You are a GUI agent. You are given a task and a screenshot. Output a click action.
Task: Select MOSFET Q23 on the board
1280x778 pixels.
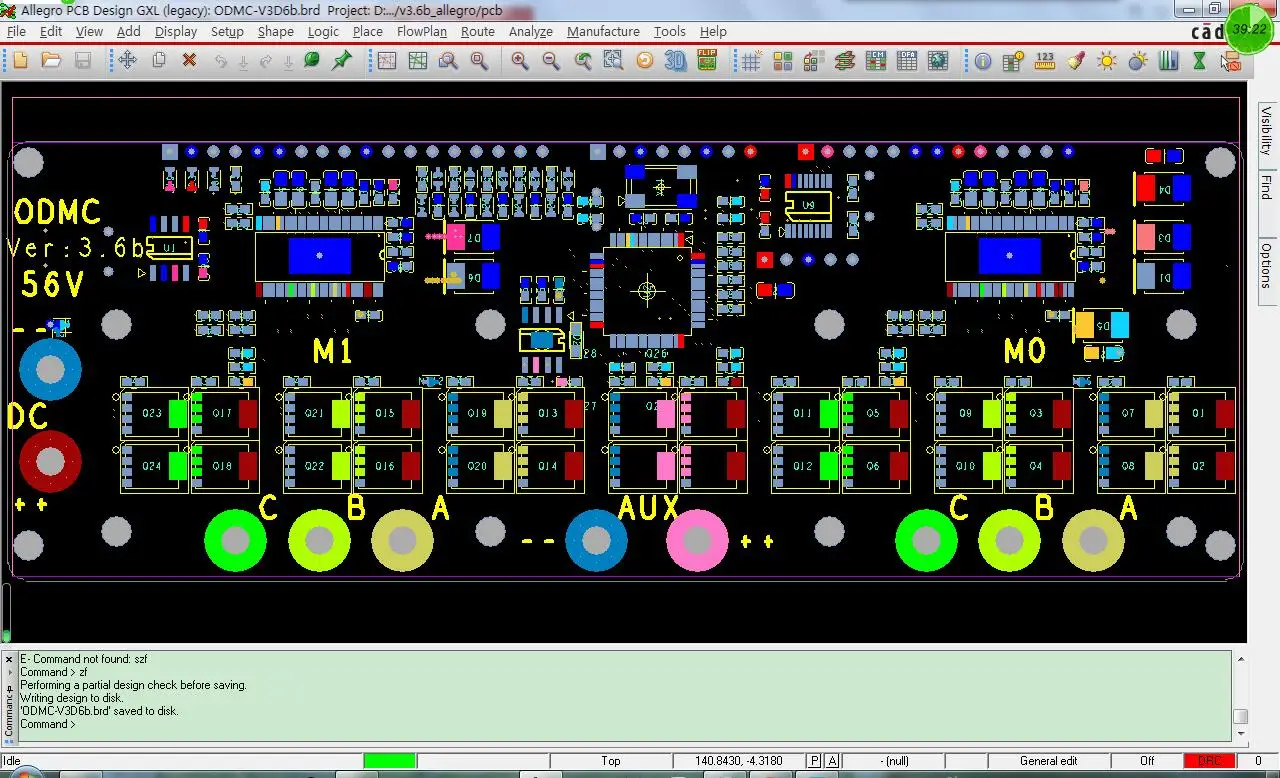pyautogui.click(x=154, y=414)
